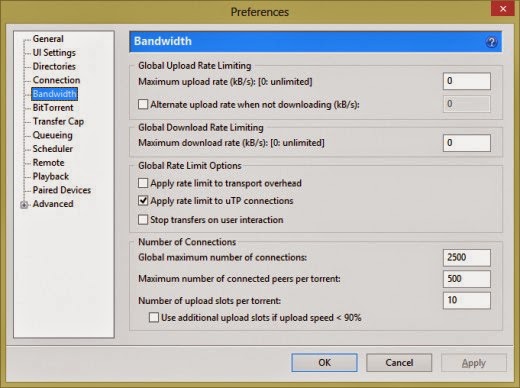This screenshot has width=520, height=388.
Task: Go to Directories preferences
Action: pos(54,66)
